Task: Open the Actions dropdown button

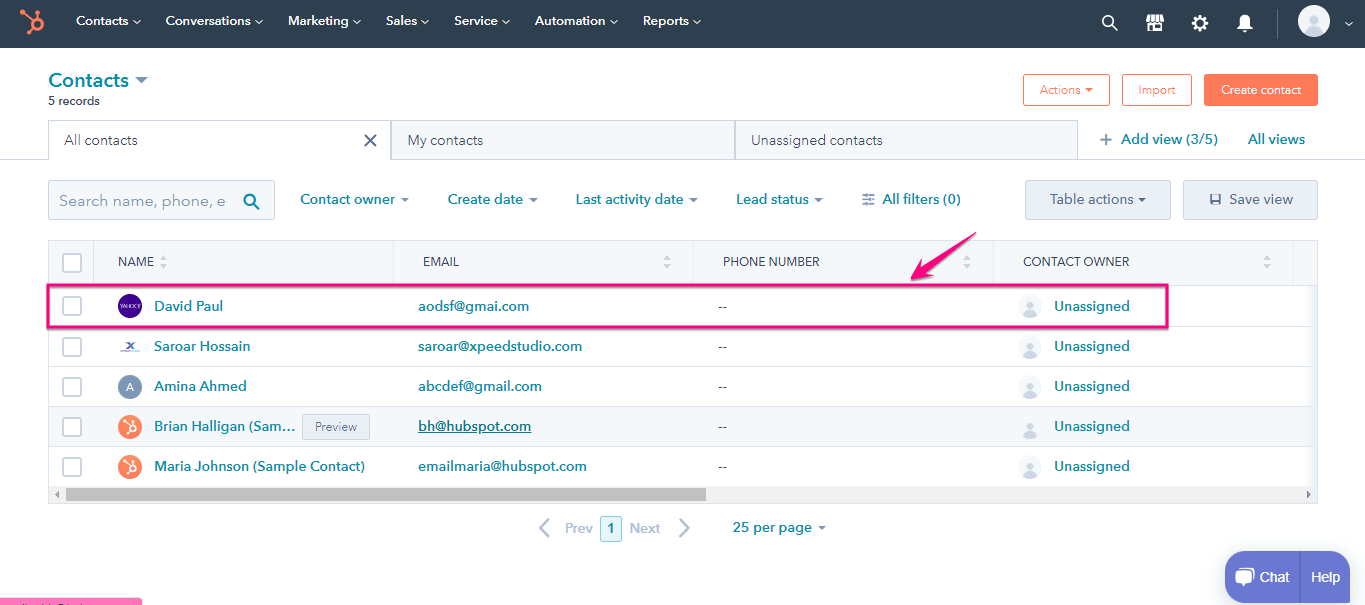Action: click(x=1066, y=90)
